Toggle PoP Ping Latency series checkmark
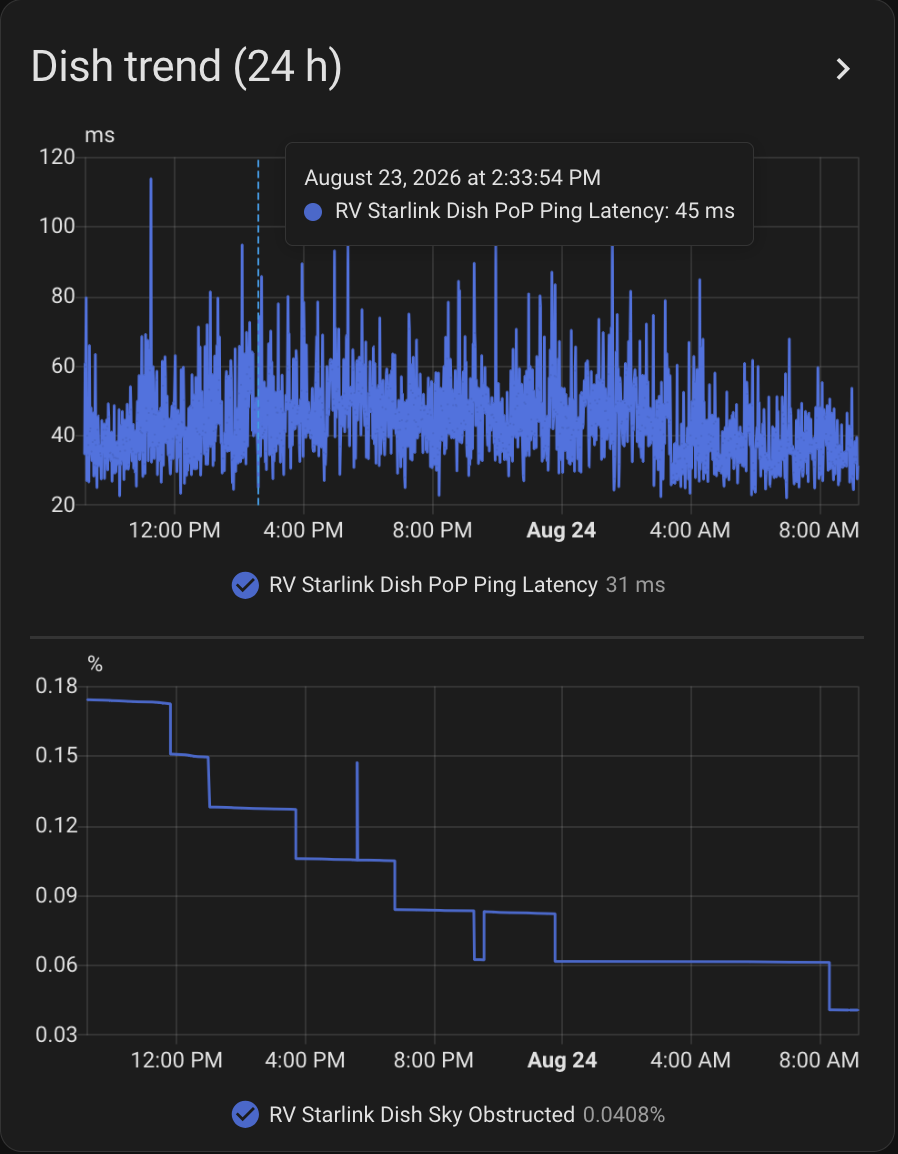Screen dimensions: 898x1154 click(x=245, y=585)
